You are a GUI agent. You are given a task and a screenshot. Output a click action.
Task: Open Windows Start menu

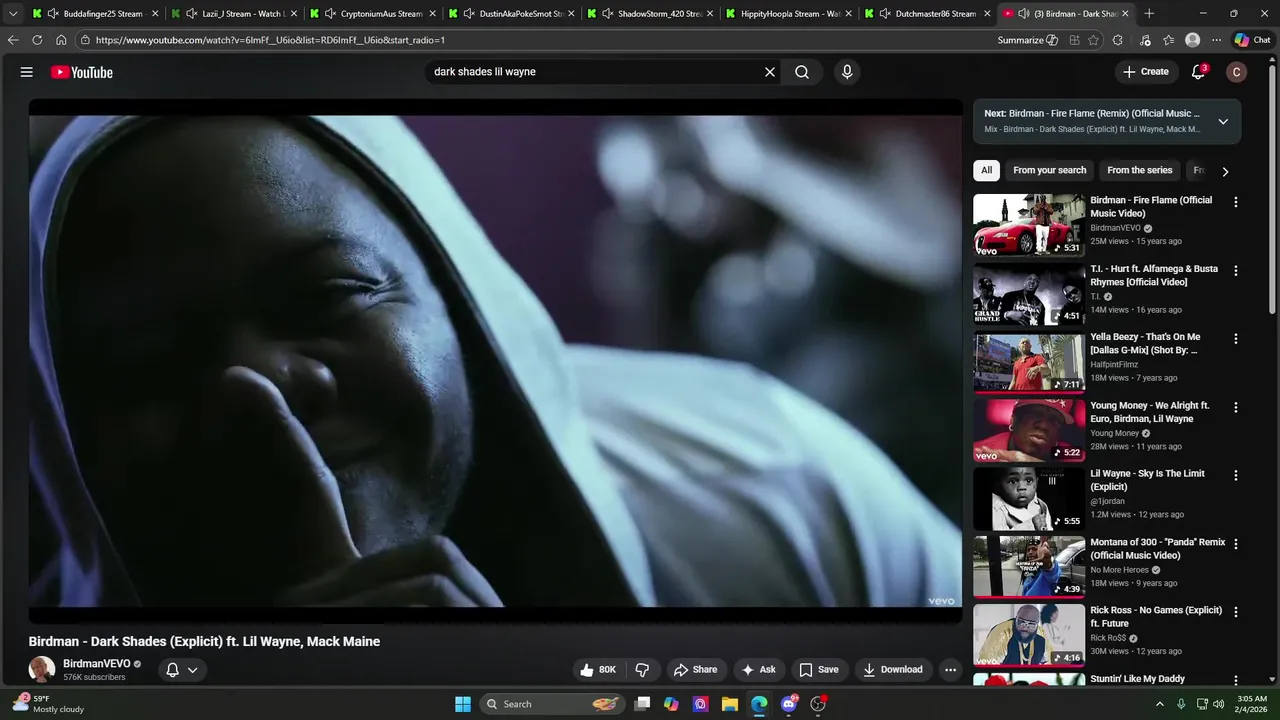pos(463,704)
